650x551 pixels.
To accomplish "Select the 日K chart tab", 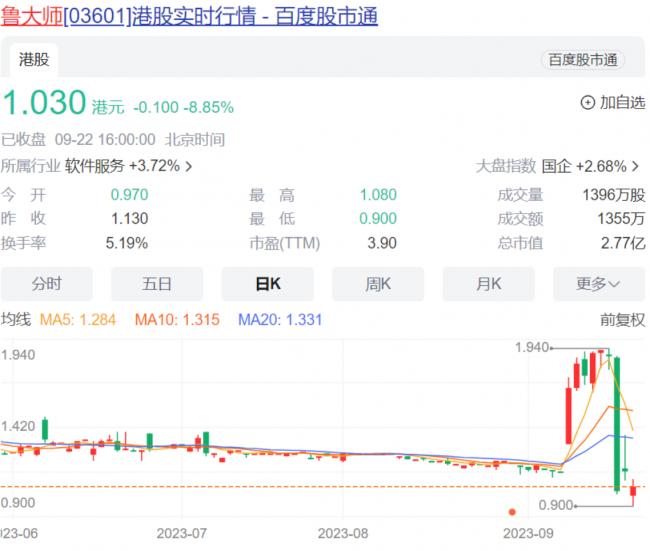I will 268,284.
